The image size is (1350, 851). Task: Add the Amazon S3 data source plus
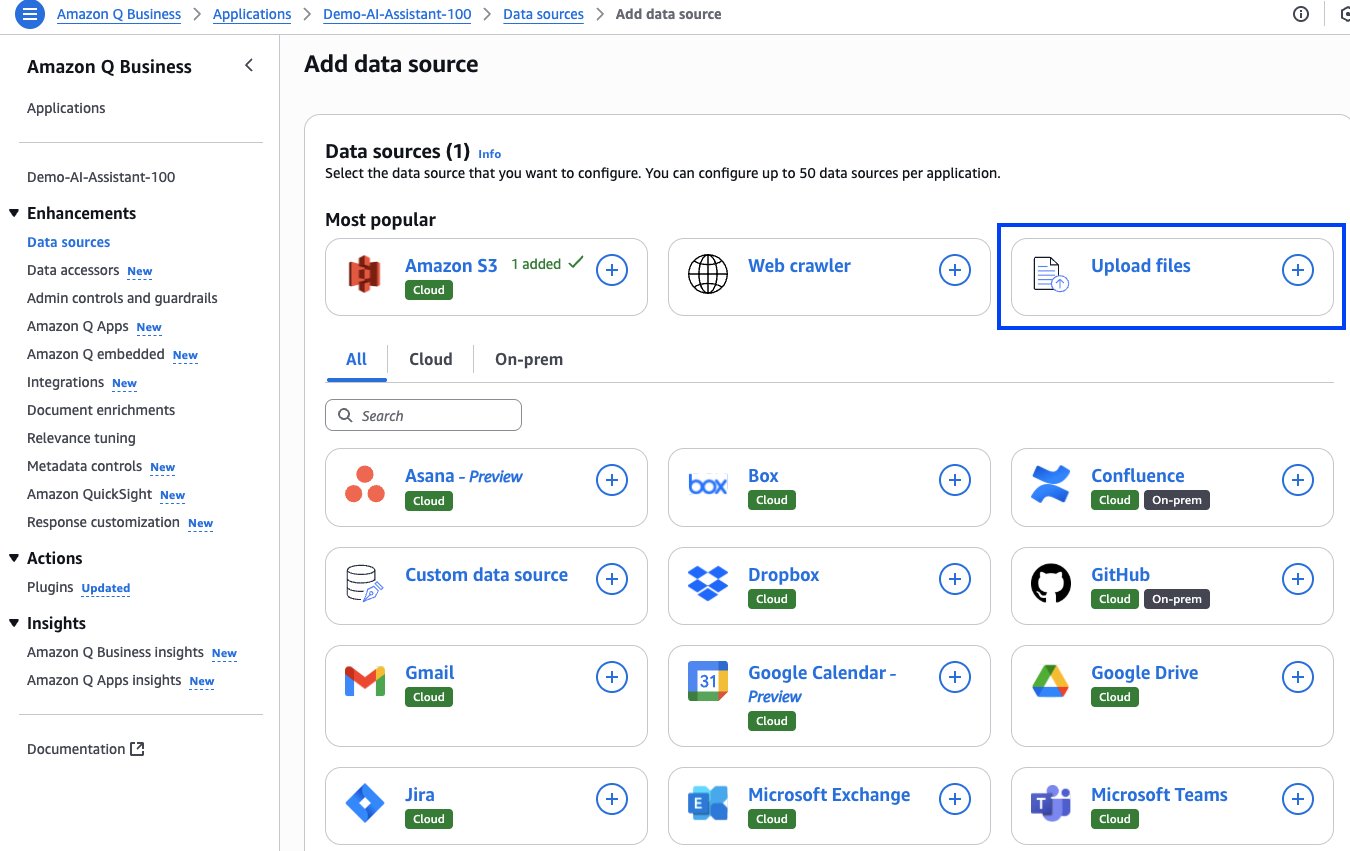[612, 270]
